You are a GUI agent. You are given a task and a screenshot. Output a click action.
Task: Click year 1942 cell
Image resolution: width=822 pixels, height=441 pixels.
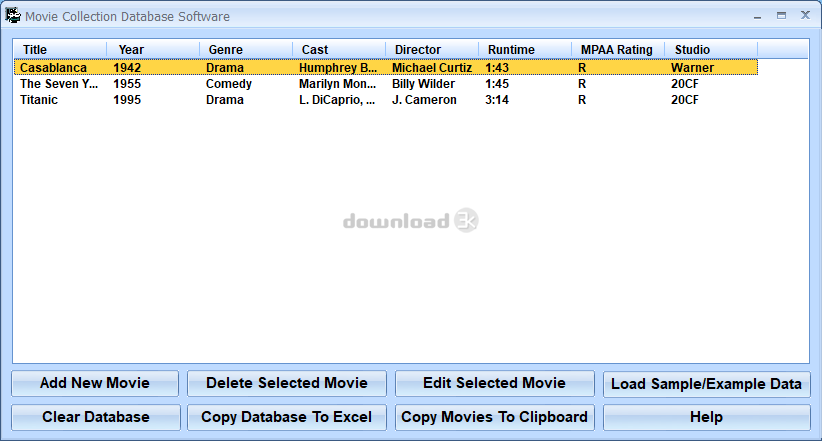tap(127, 68)
